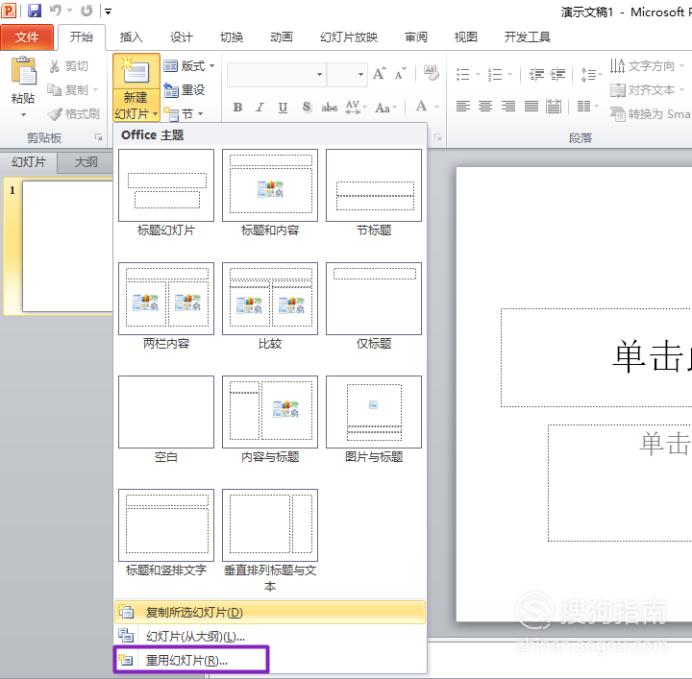Open the Customize Quick Access Toolbar arrow
The height and width of the screenshot is (679, 692).
click(x=108, y=11)
